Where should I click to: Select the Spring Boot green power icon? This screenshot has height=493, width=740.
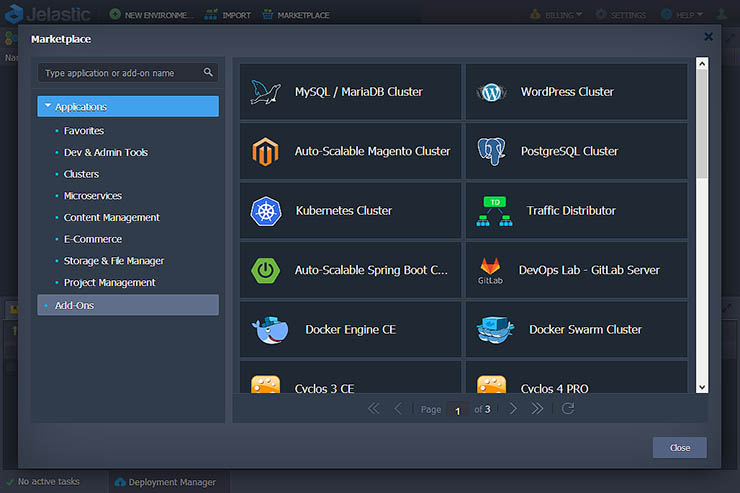(266, 270)
